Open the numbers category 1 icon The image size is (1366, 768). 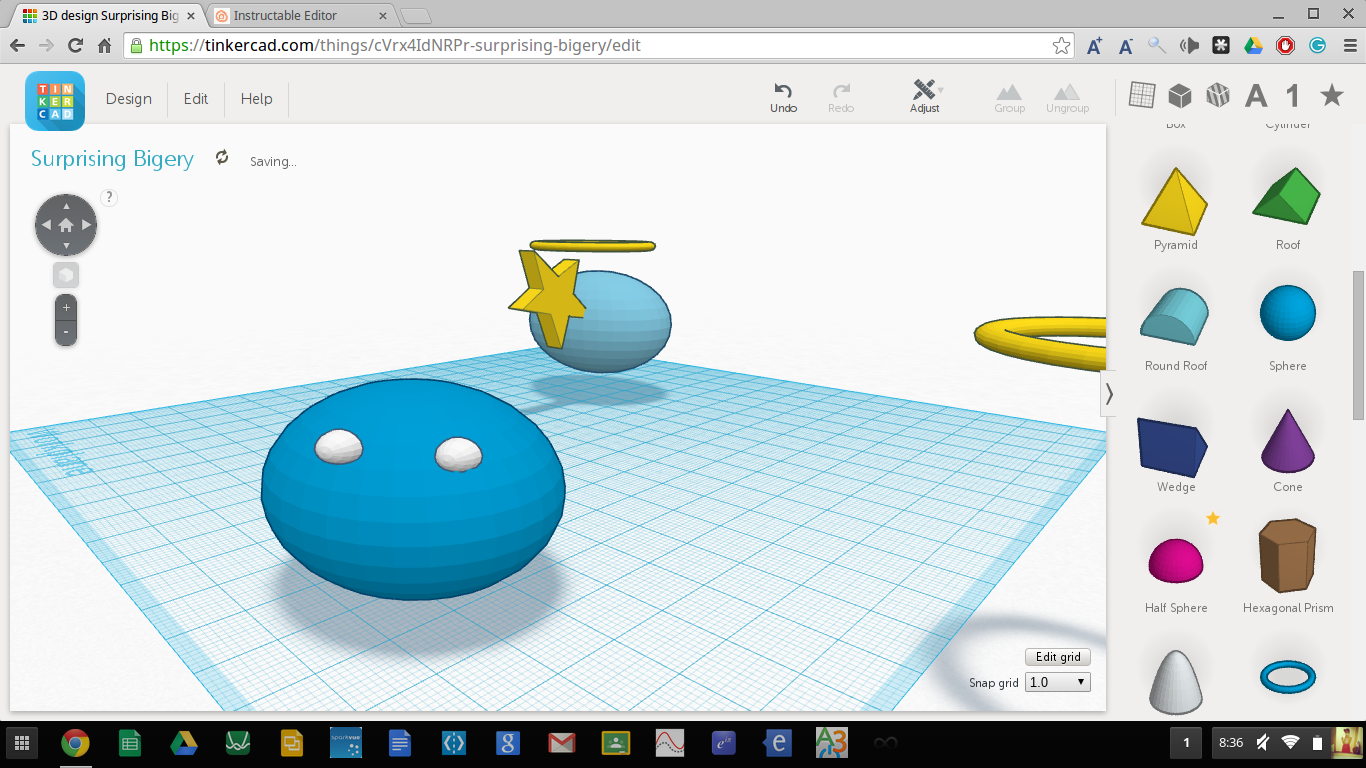point(1293,96)
